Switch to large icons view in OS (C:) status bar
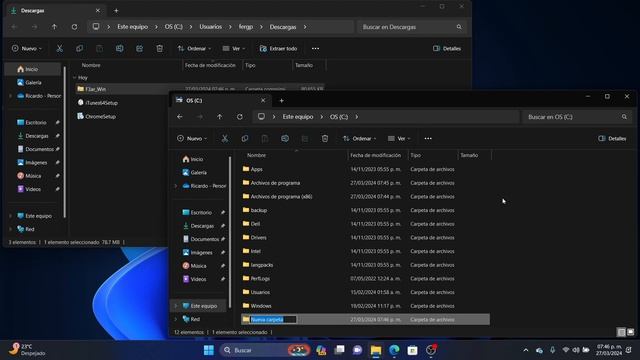 (x=631, y=332)
